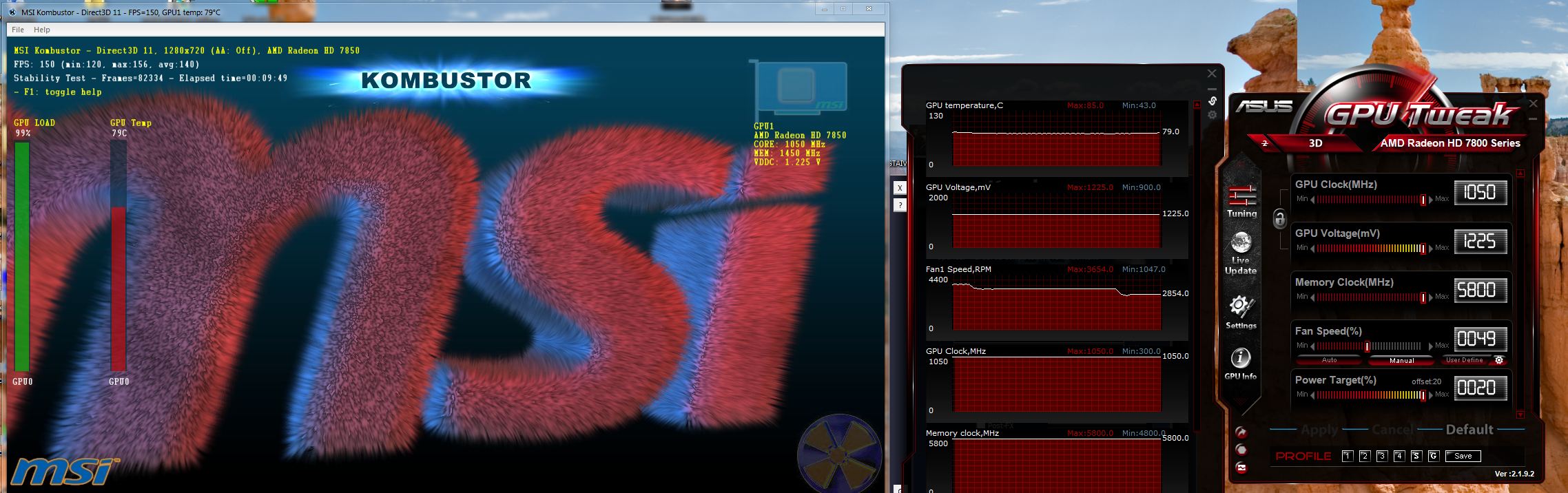
Task: Click the GPU Voltage value field showing 1225
Action: [1481, 242]
